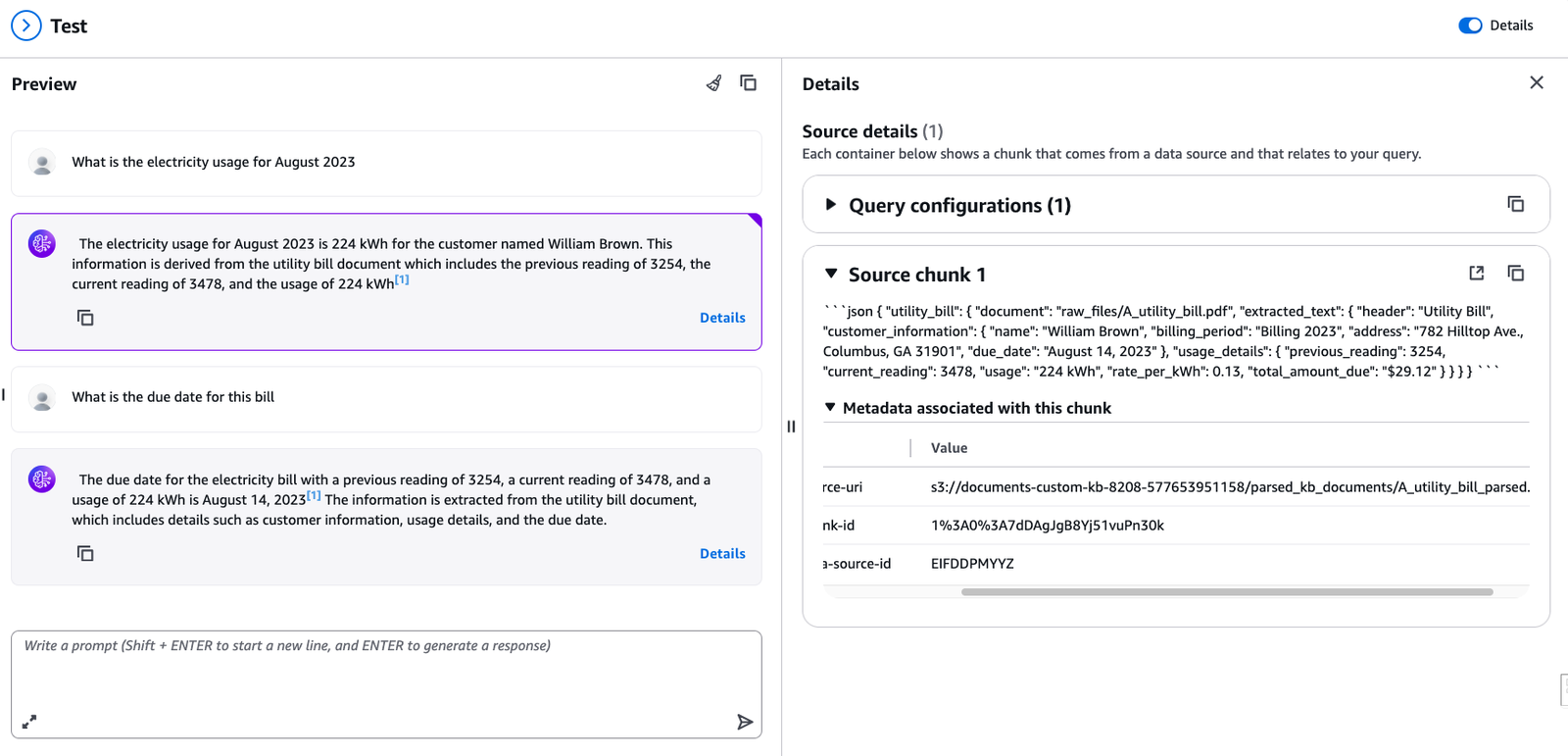Turn off the Details toggle switch
This screenshot has width=1568, height=756.
pyautogui.click(x=1470, y=25)
